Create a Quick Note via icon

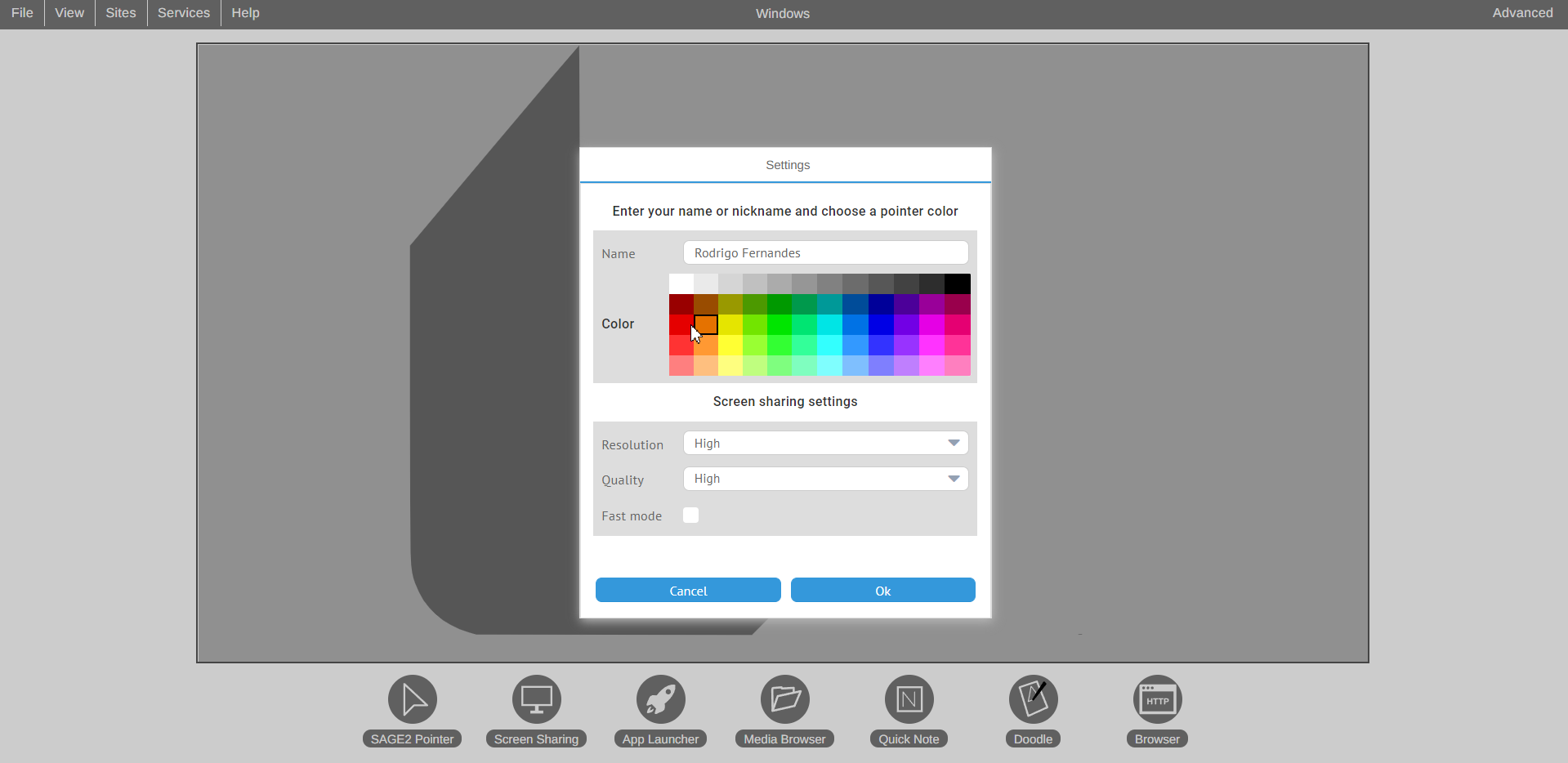(909, 699)
